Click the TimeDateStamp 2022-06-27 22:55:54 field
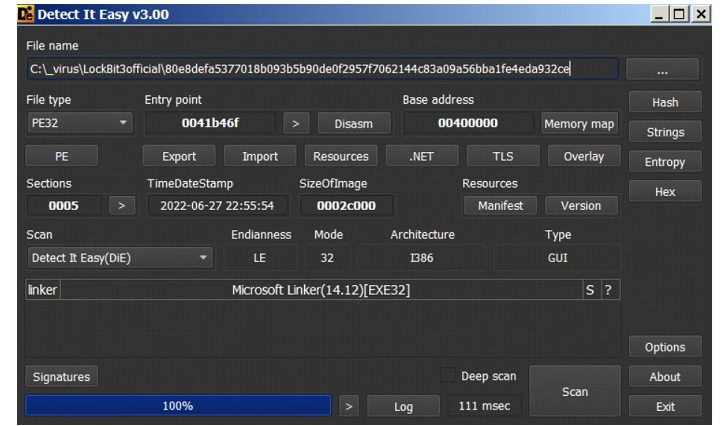This screenshot has width=728, height=426. [217, 206]
